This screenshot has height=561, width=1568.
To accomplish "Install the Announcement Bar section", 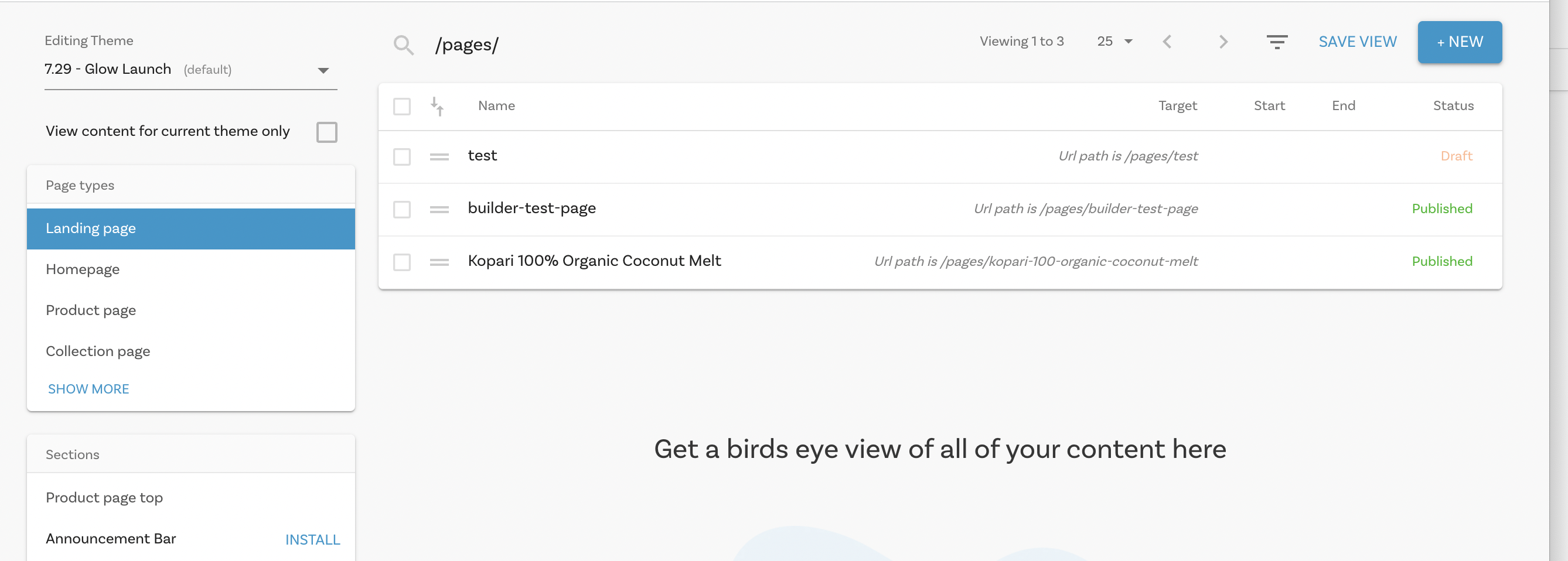I will (x=312, y=540).
